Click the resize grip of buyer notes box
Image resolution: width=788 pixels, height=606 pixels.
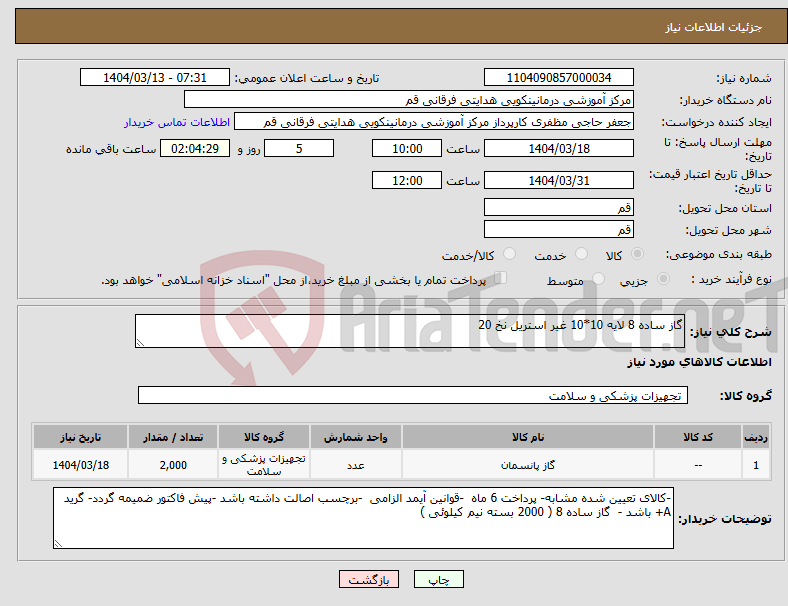58,544
